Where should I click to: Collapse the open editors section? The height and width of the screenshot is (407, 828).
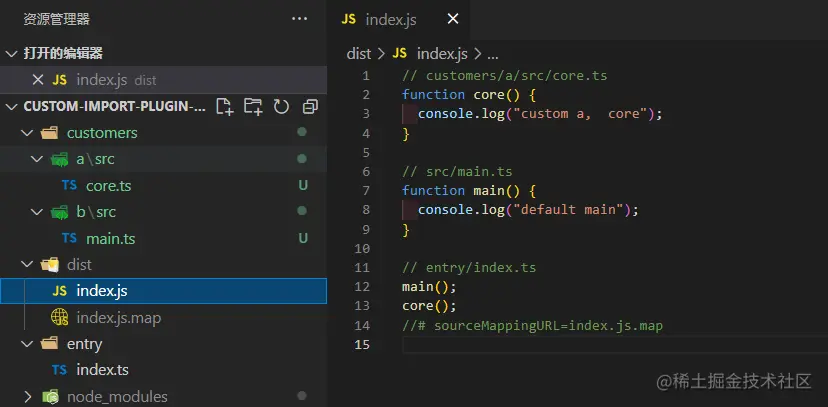12,53
